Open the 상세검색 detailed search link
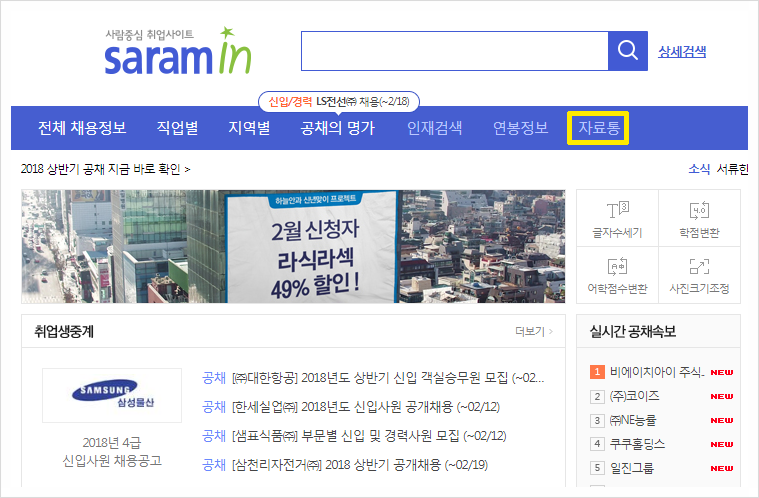This screenshot has width=759, height=498. point(682,52)
